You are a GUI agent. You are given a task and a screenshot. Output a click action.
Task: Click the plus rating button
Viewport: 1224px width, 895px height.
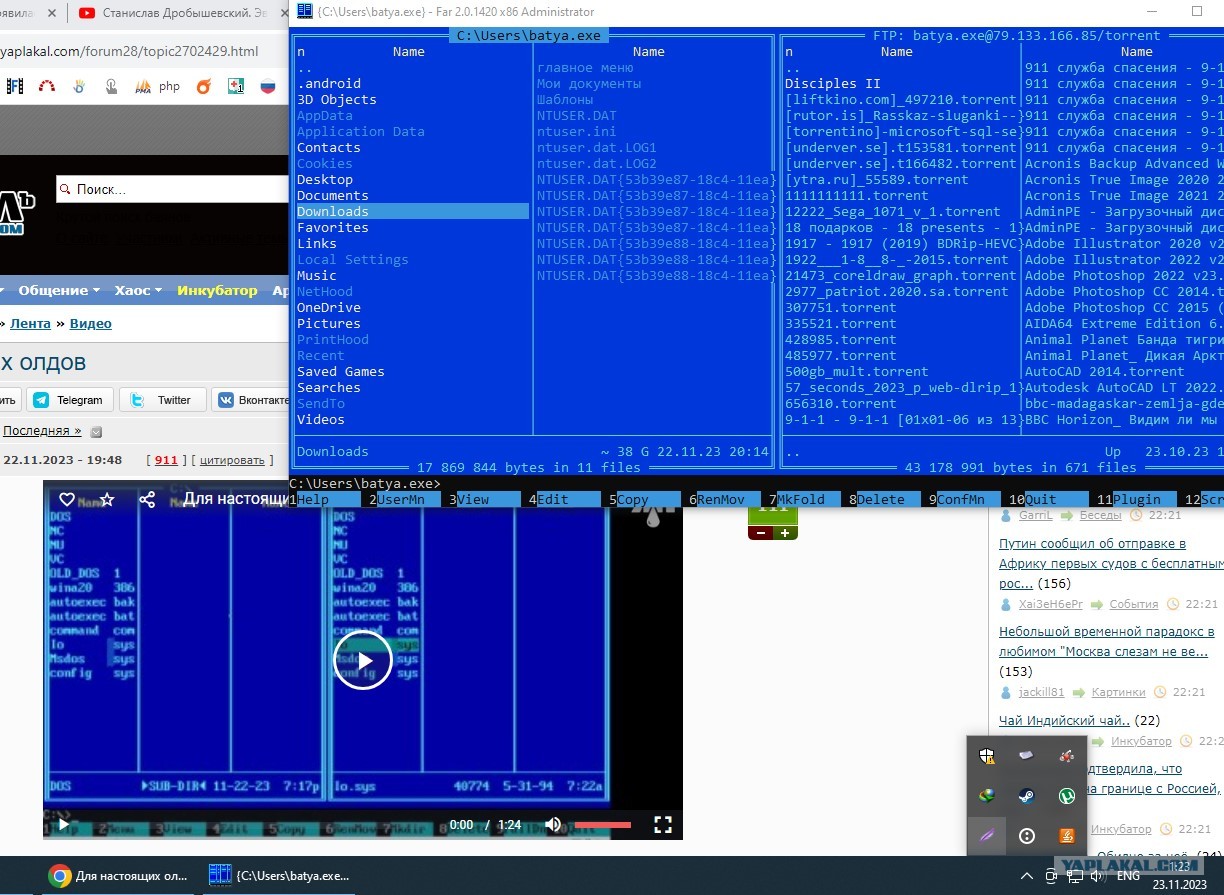[x=786, y=532]
